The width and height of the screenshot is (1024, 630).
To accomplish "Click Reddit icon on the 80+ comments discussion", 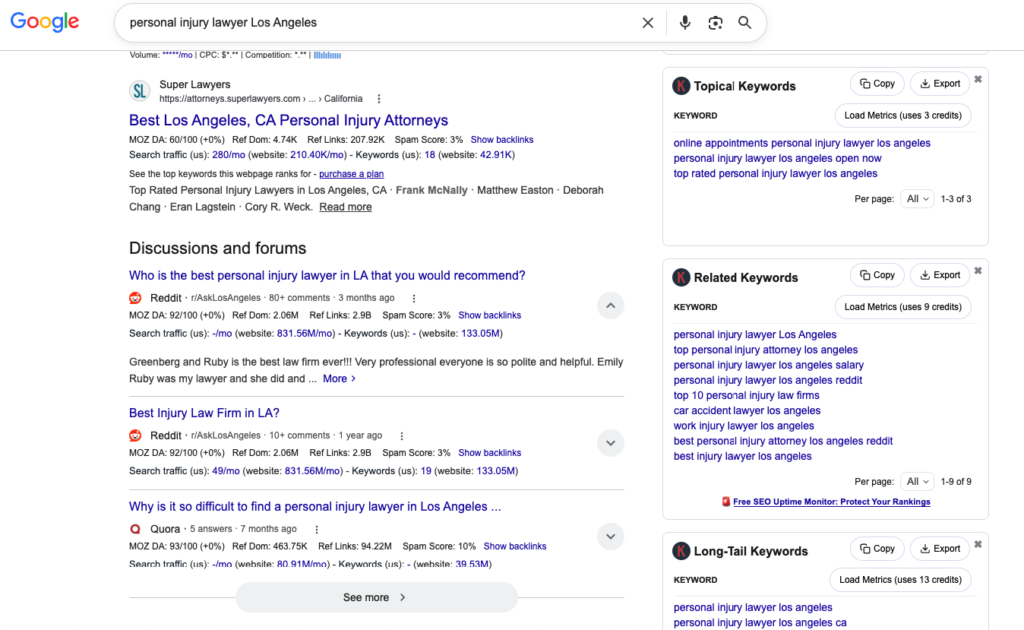I will (x=135, y=298).
